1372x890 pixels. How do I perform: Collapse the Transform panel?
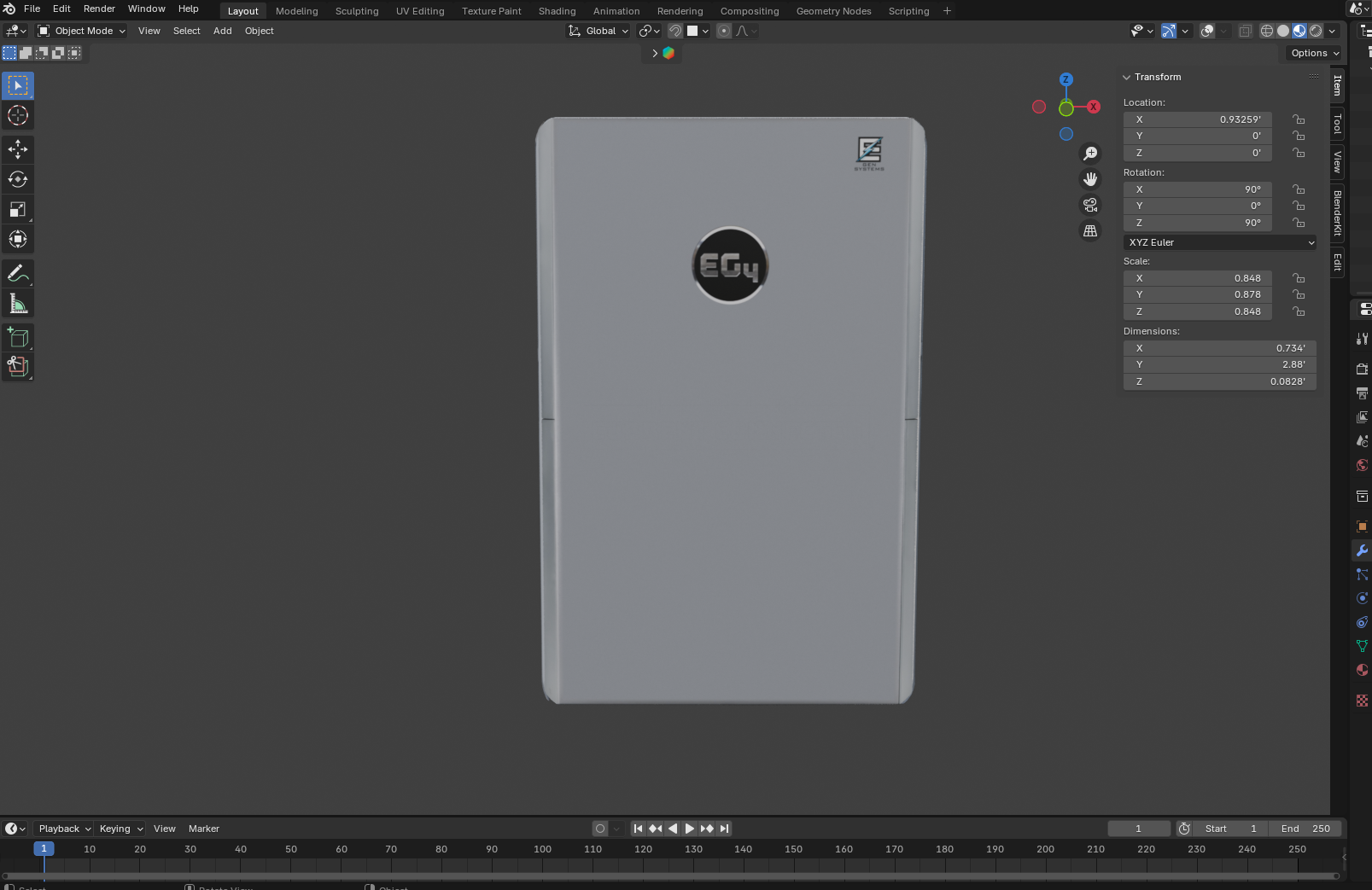(1152, 77)
